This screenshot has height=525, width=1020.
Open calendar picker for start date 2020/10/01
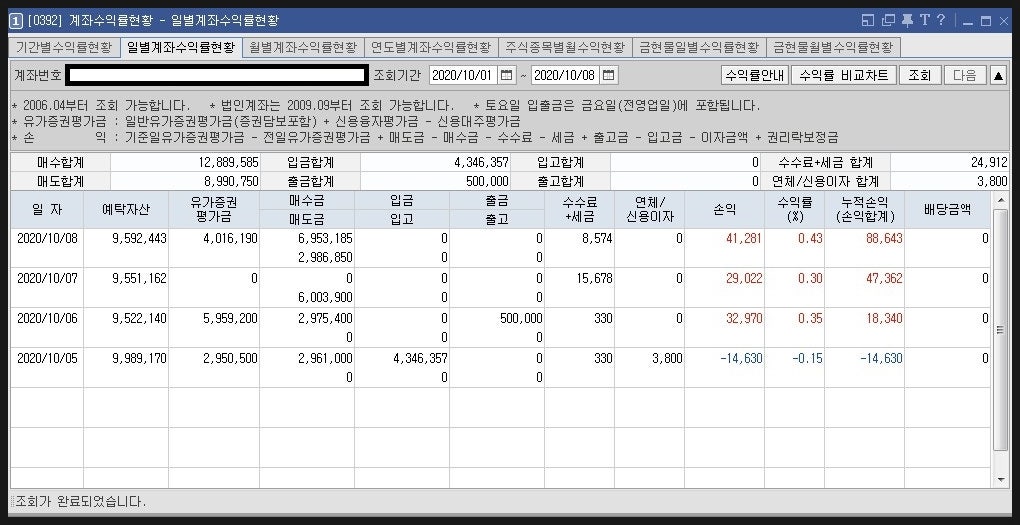(x=507, y=75)
